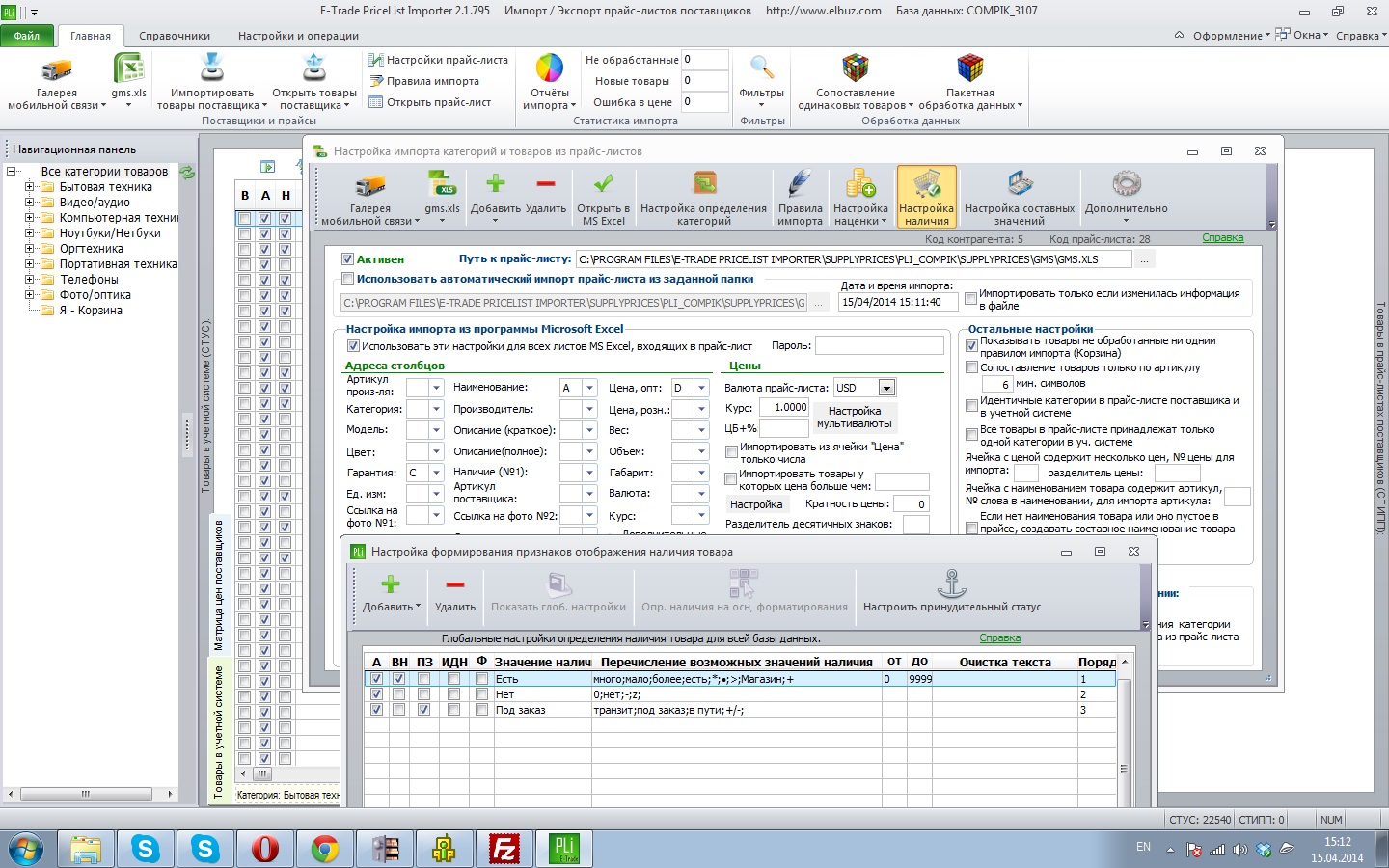Viewport: 1389px width, 868px height.
Task: Switch to the Главная ribbon tab
Action: [x=91, y=36]
